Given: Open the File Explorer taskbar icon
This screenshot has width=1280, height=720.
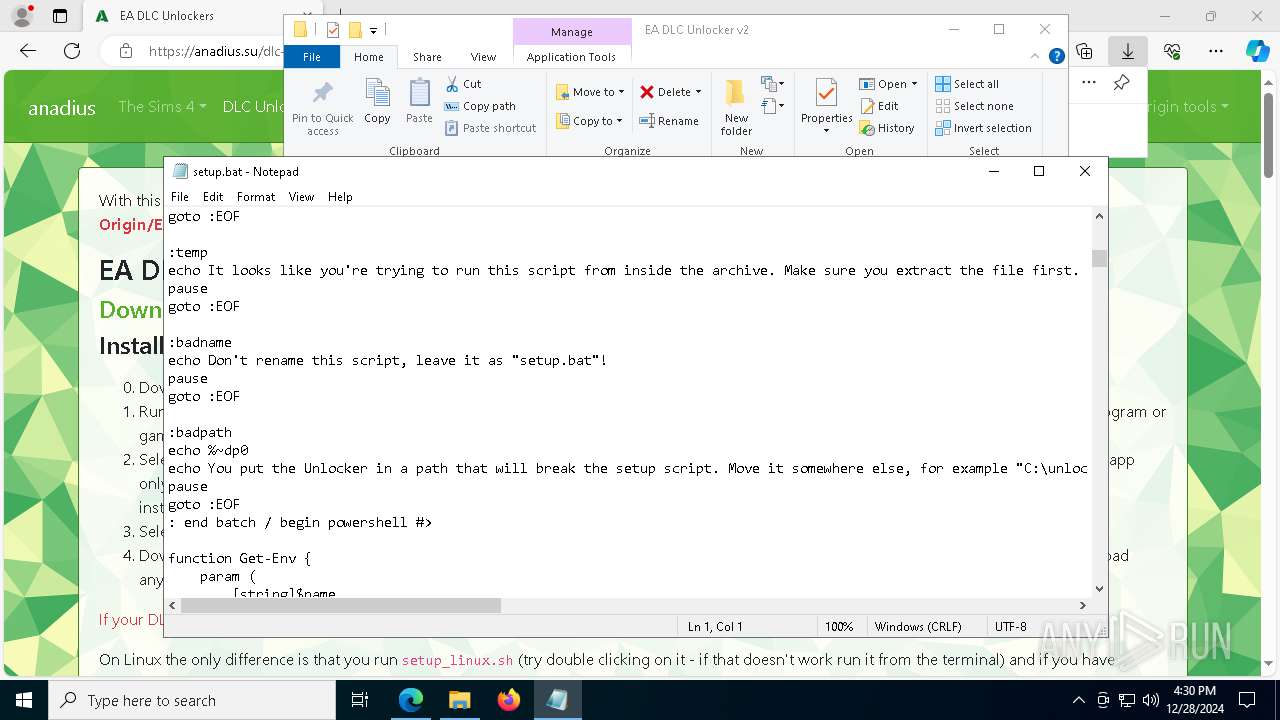Looking at the screenshot, I should (x=459, y=700).
